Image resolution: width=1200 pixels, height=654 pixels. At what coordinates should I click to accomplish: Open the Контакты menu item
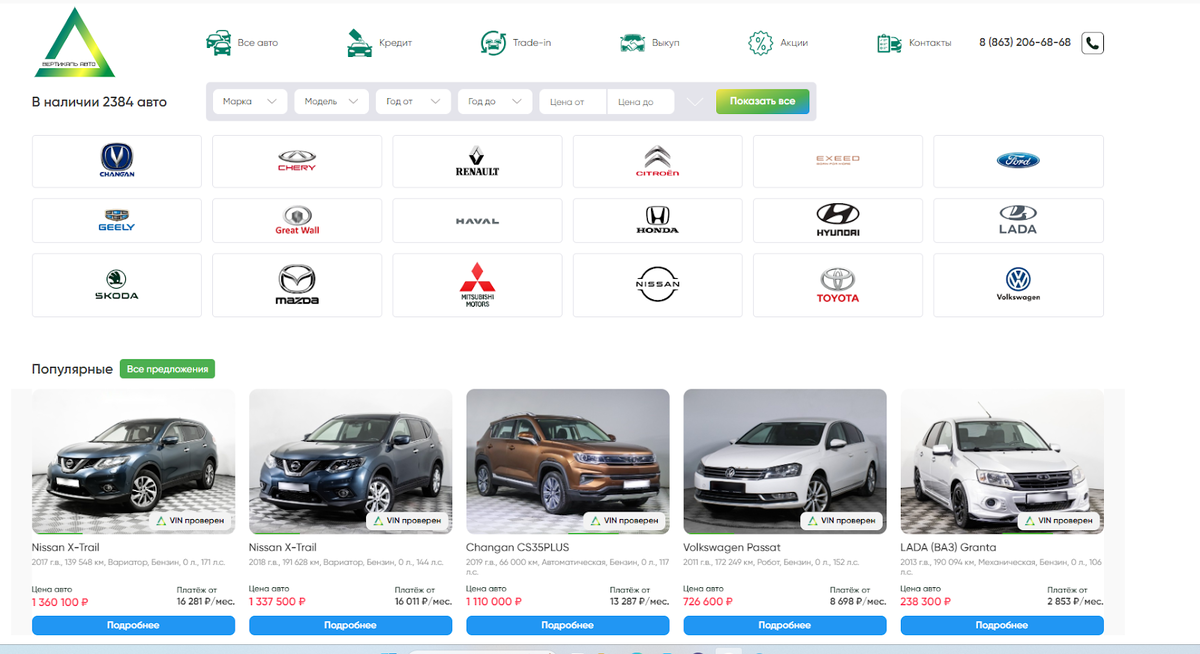coord(914,43)
